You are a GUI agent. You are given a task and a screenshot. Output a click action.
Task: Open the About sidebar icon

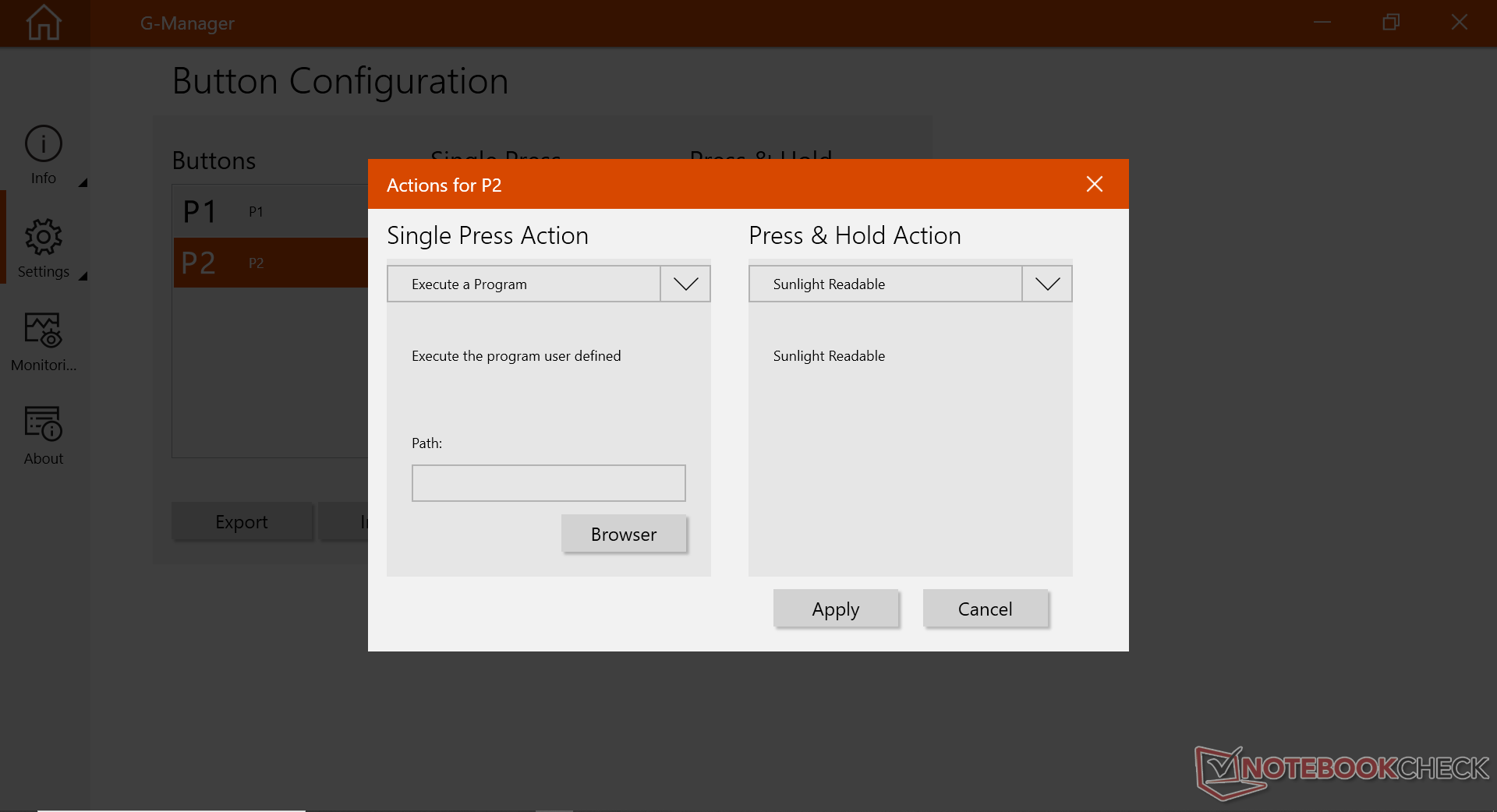(x=44, y=425)
